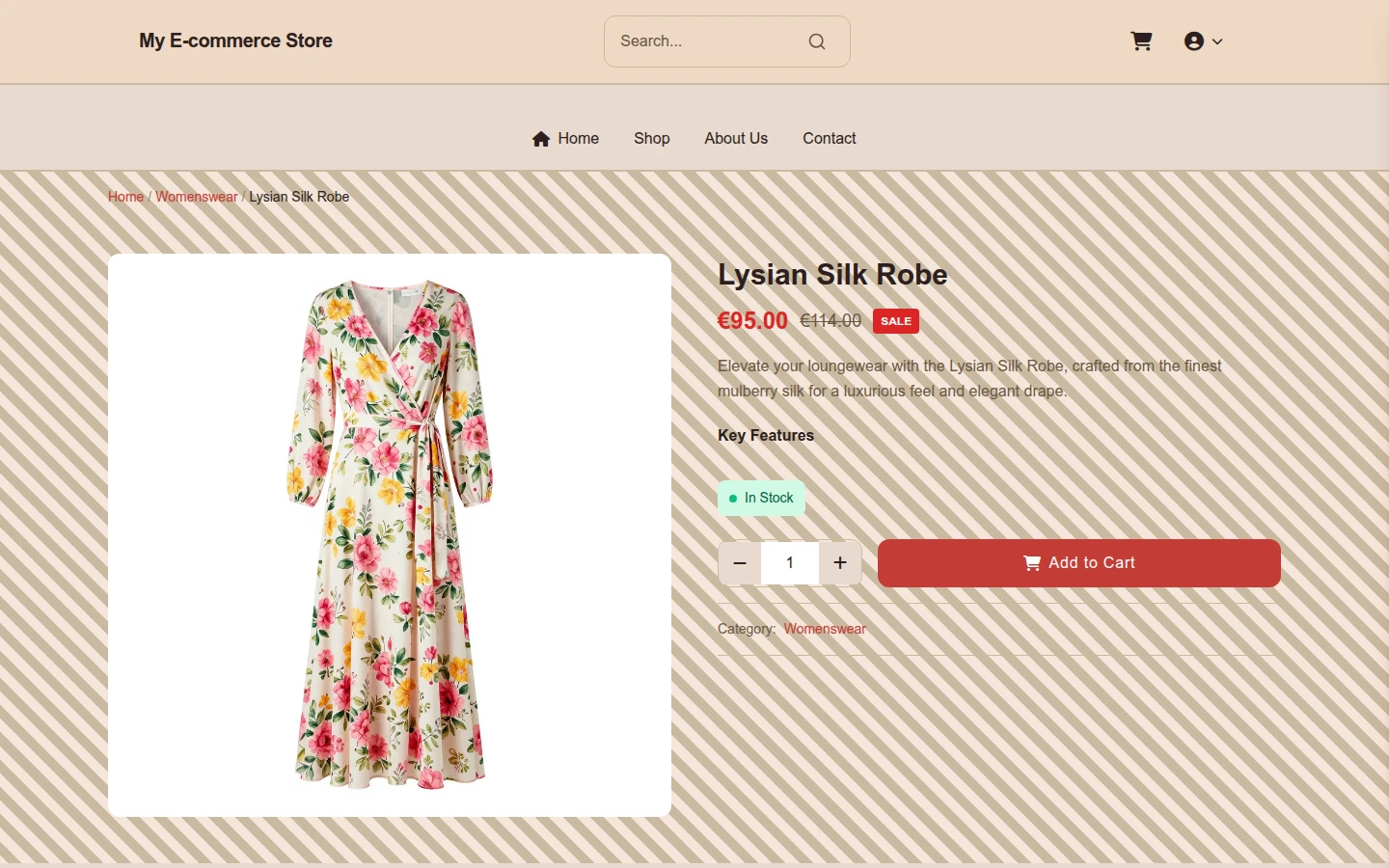
Task: Click the Home breadcrumb link
Action: [125, 197]
